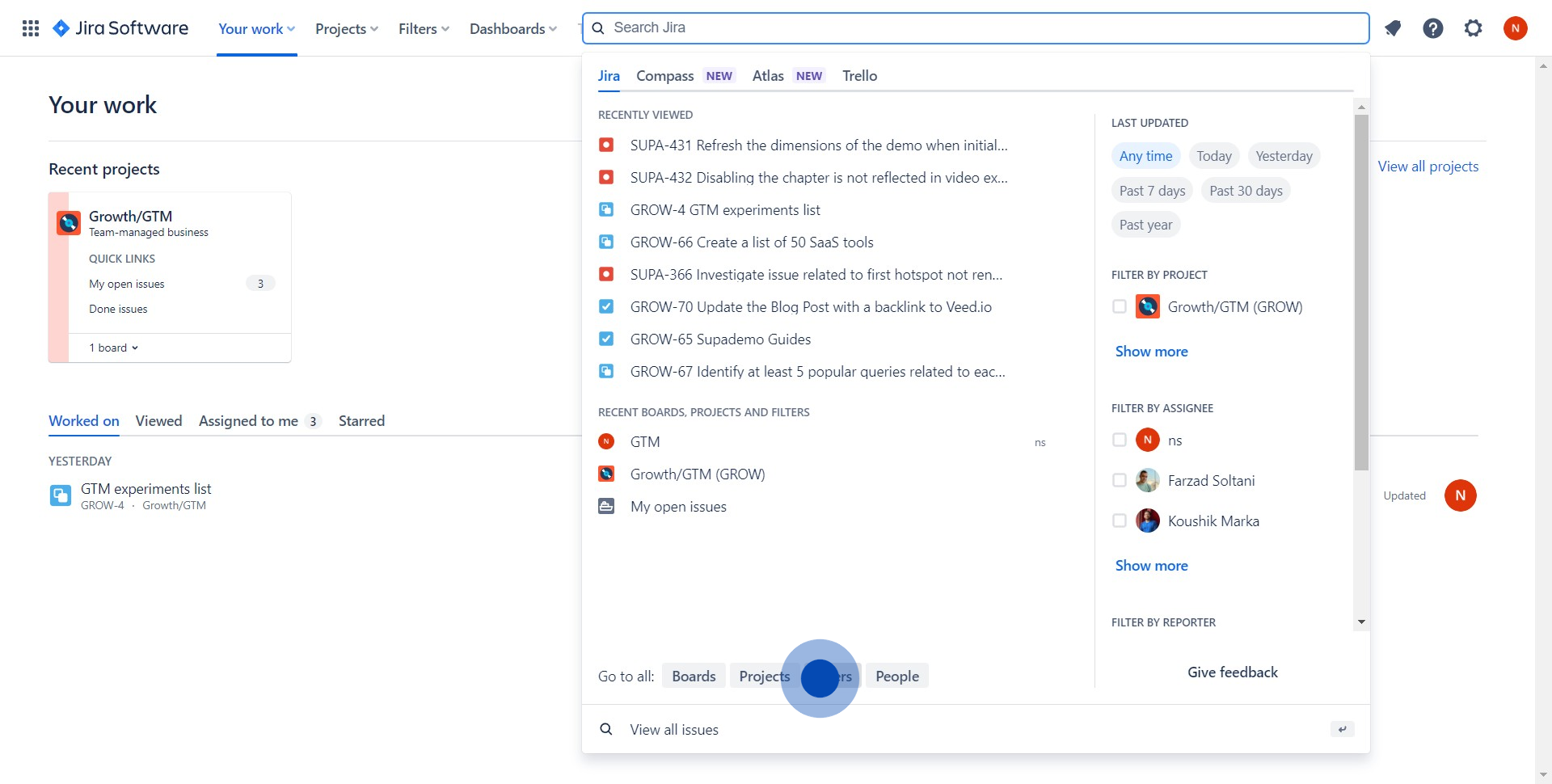Click the magnifier icon beside View all issues
1552x784 pixels.
pos(606,729)
